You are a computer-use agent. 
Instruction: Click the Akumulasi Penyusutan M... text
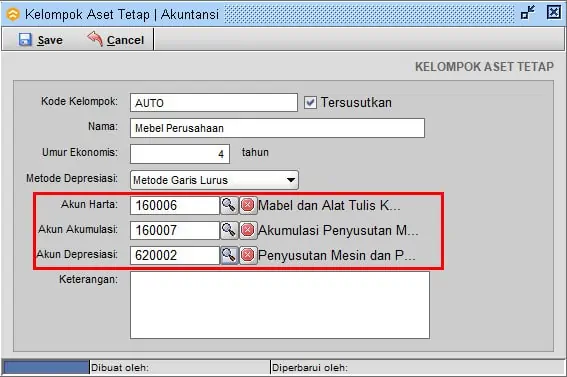(338, 231)
